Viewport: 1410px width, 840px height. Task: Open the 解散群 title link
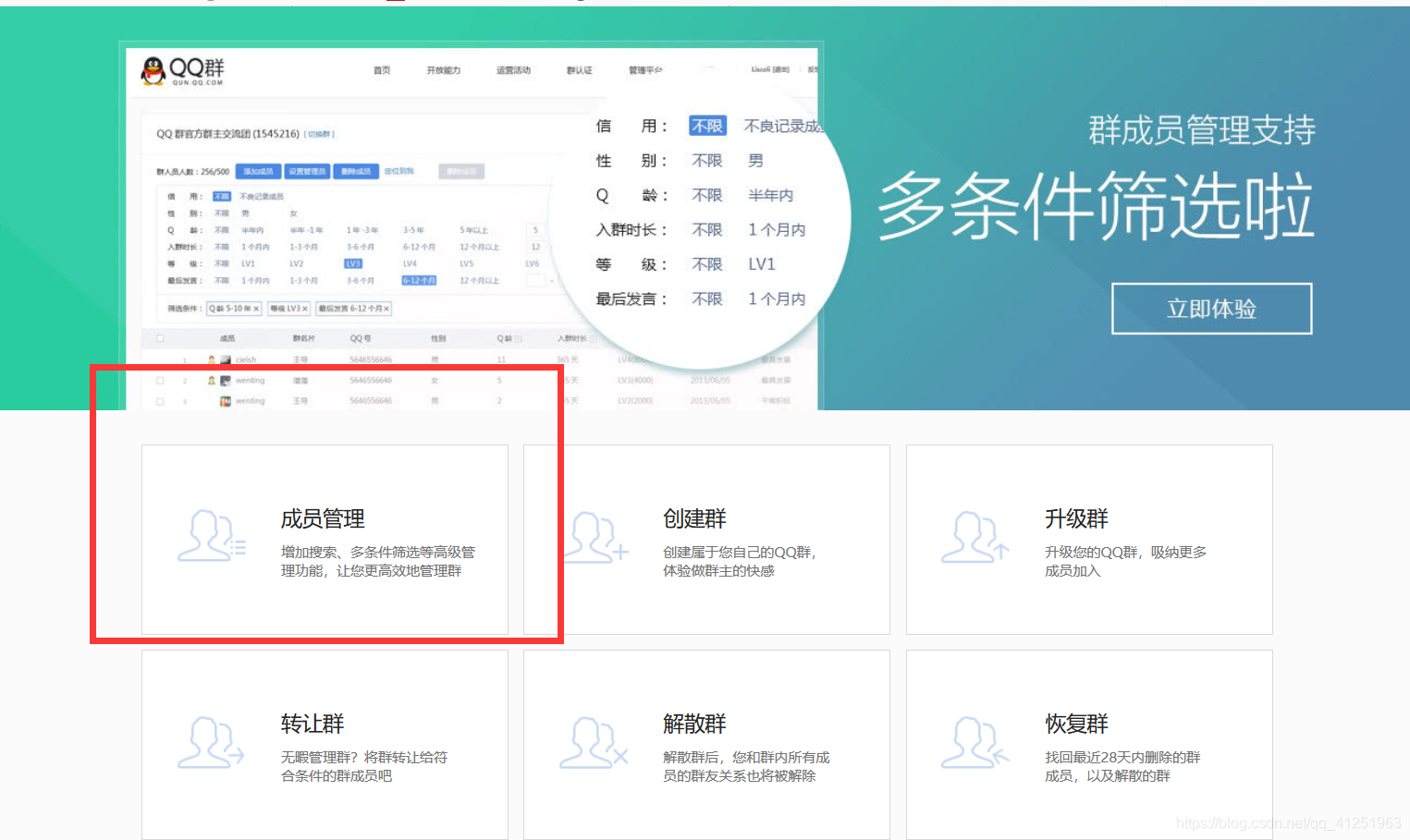coord(694,724)
